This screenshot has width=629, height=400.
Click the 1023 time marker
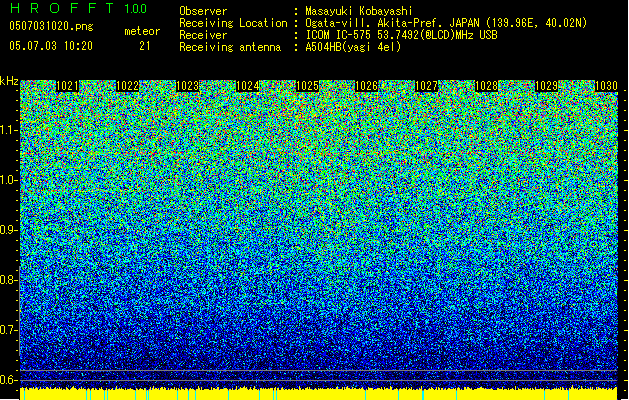(x=187, y=86)
